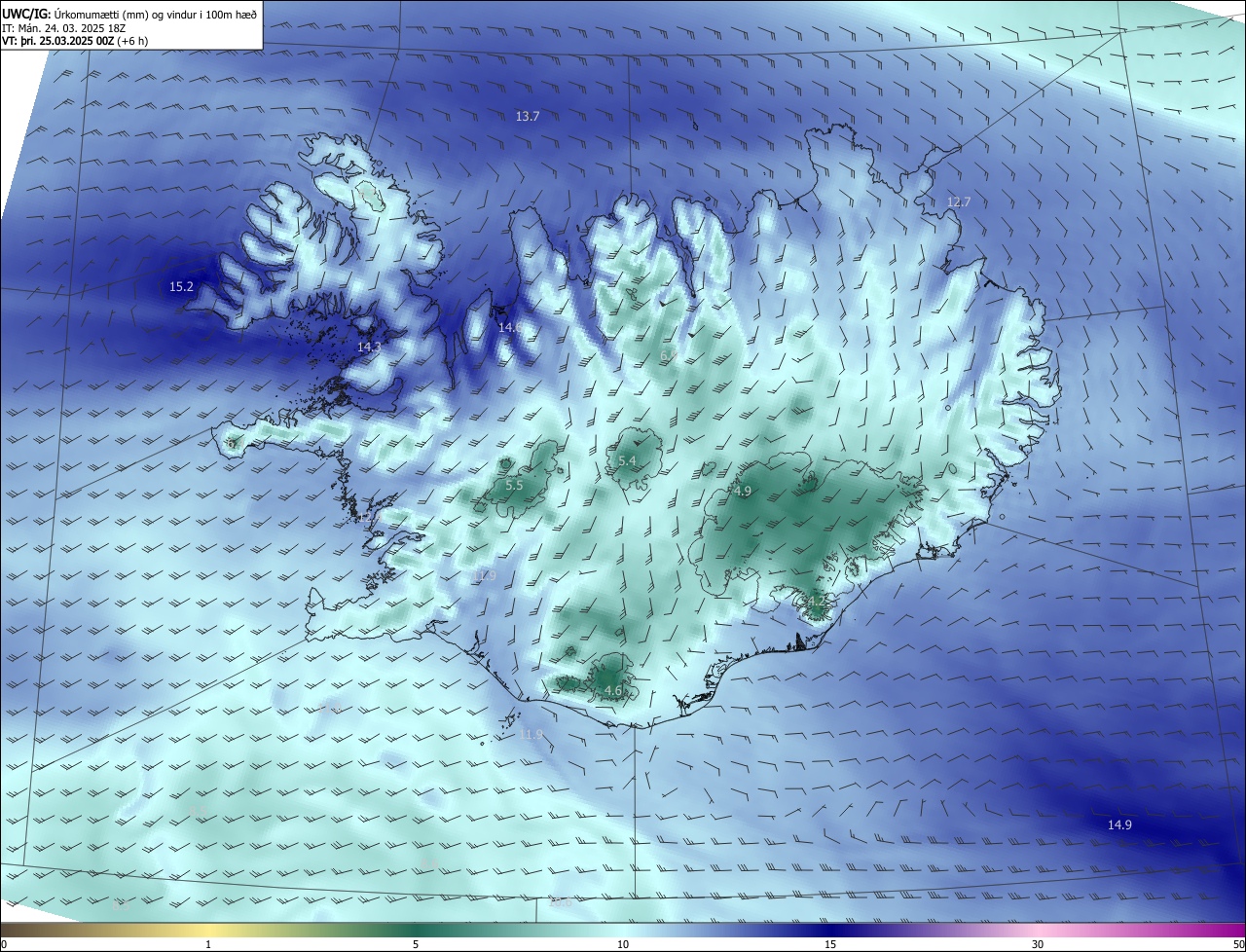Viewport: 1246px width, 952px height.
Task: Select the 'VT: þri. 25.03.2025 00Z (+6 h)' line
Action: 74,41
